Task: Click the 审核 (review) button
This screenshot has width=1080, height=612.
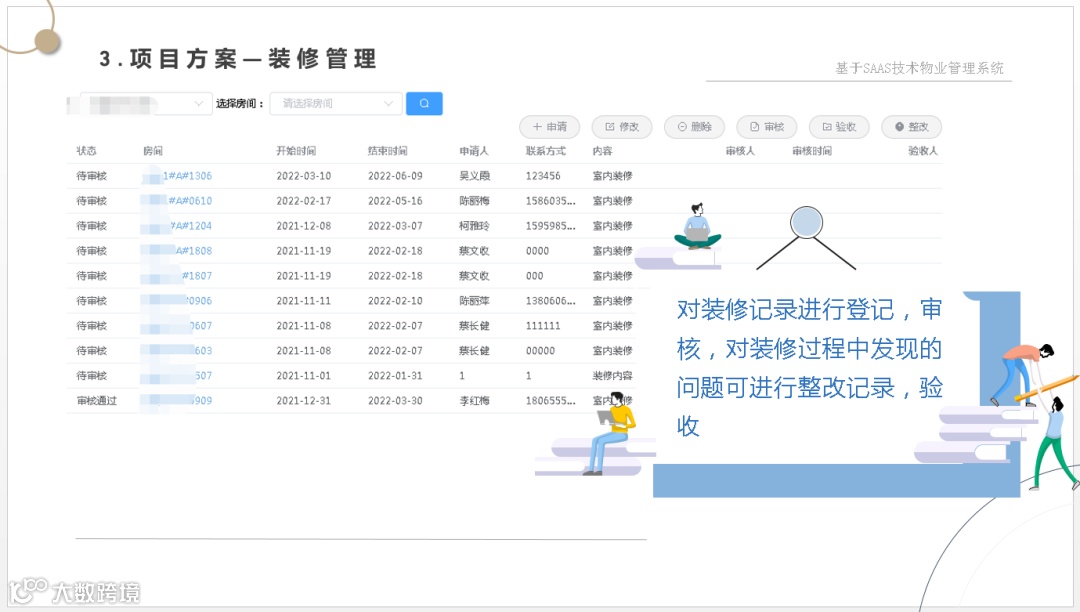Action: coord(767,127)
